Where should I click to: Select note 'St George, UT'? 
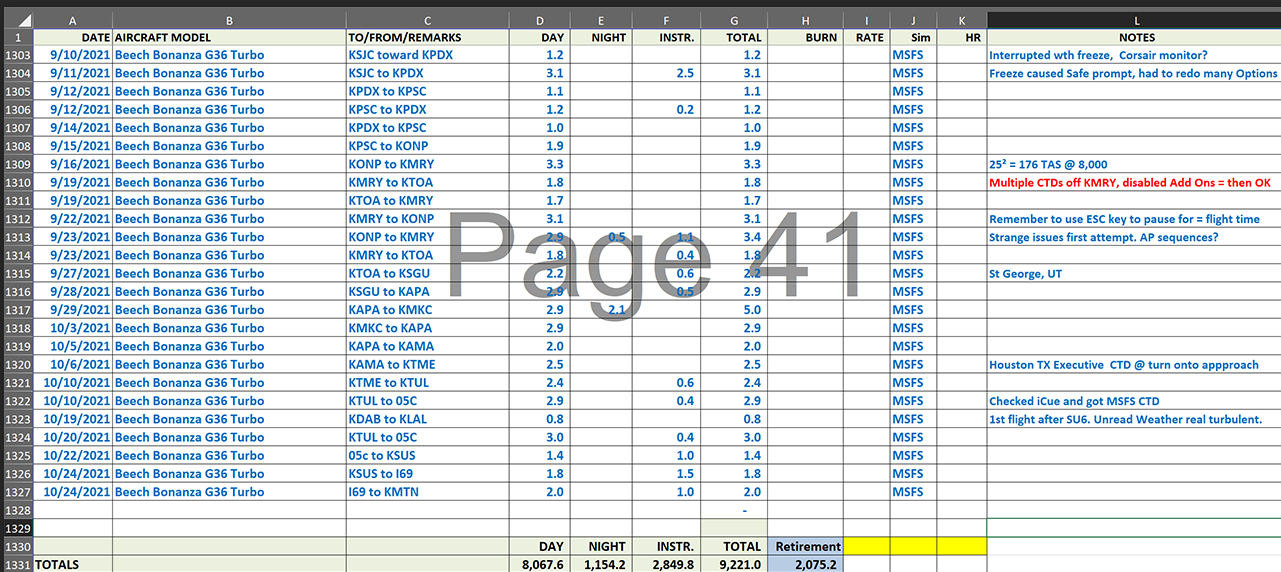pyautogui.click(x=1134, y=273)
